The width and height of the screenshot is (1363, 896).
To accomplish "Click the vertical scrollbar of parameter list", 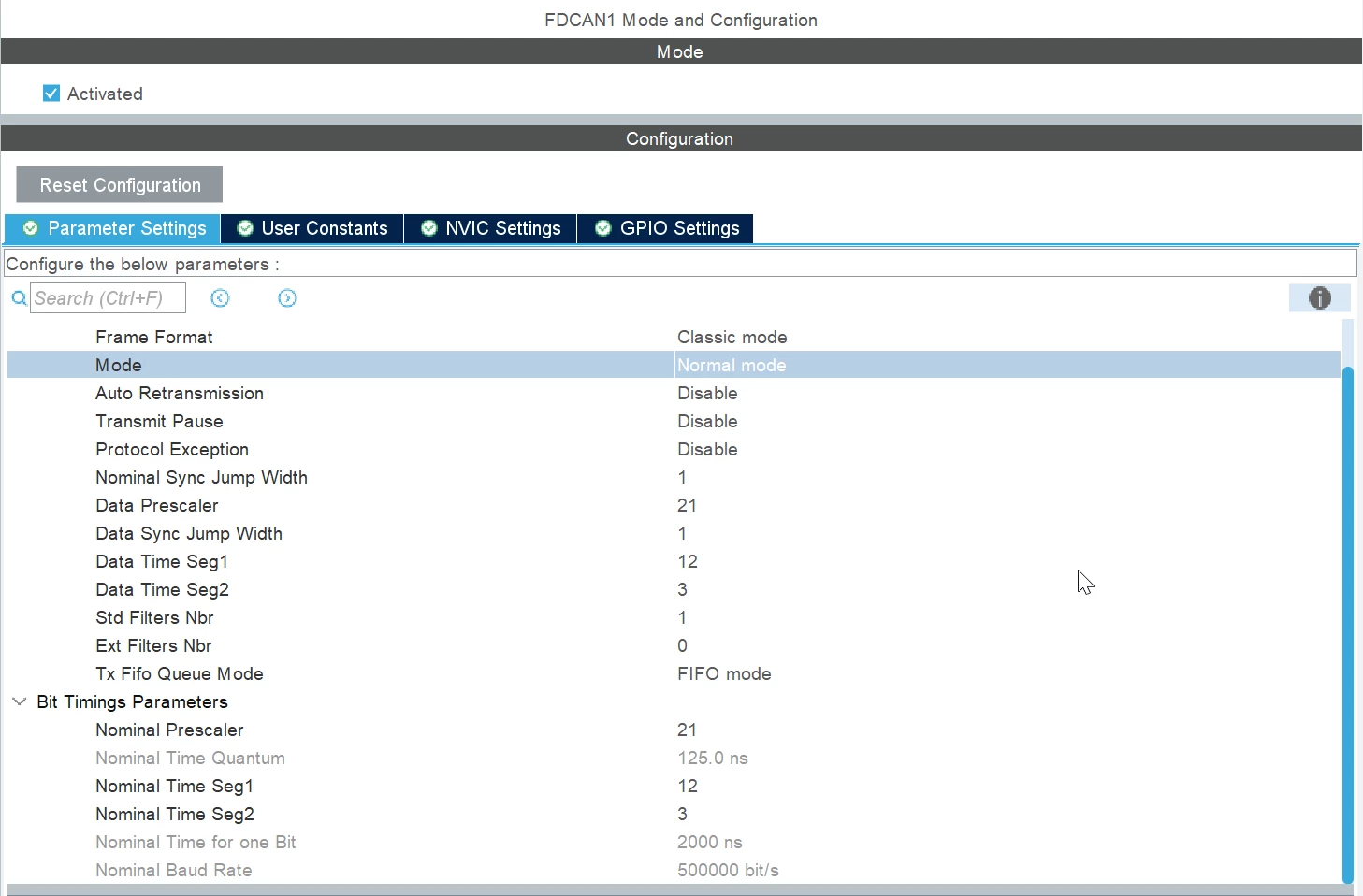I will coord(1348,624).
